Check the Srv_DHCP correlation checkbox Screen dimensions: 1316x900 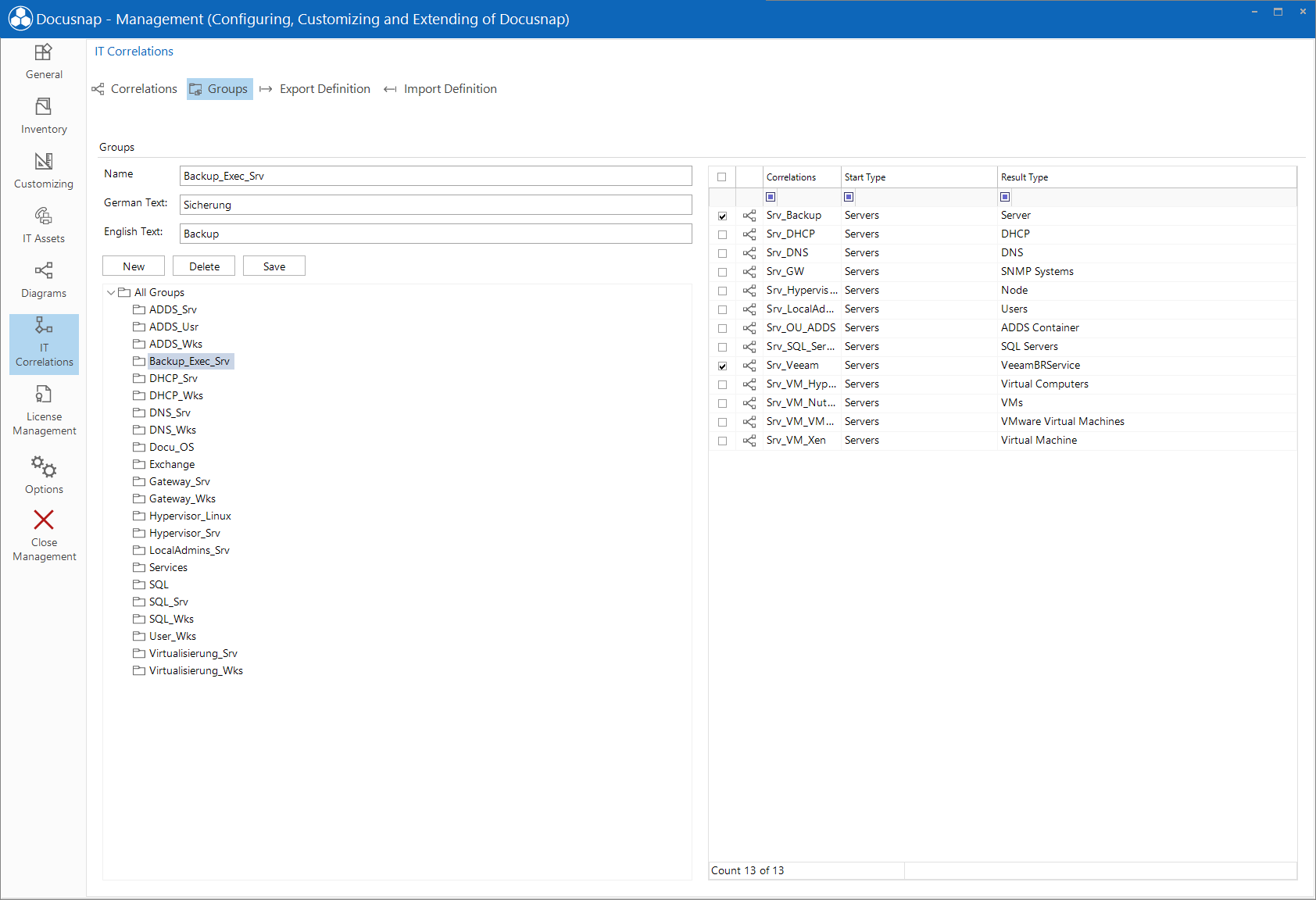(x=722, y=235)
